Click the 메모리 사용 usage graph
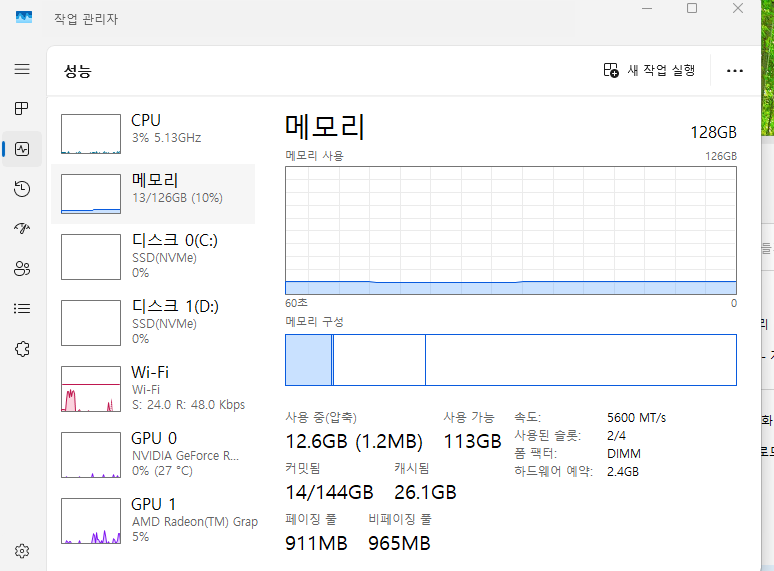Screen dimensions: 774x571 [510, 230]
